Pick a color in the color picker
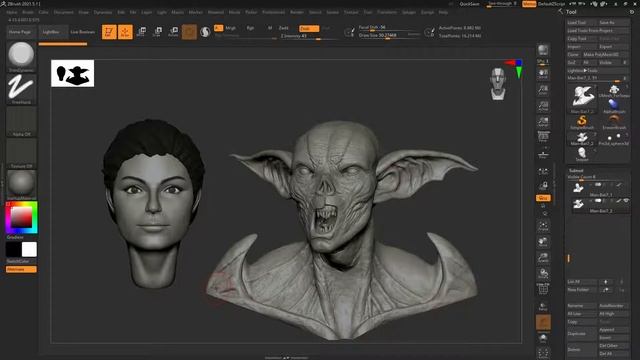640x360 pixels. tap(21, 218)
